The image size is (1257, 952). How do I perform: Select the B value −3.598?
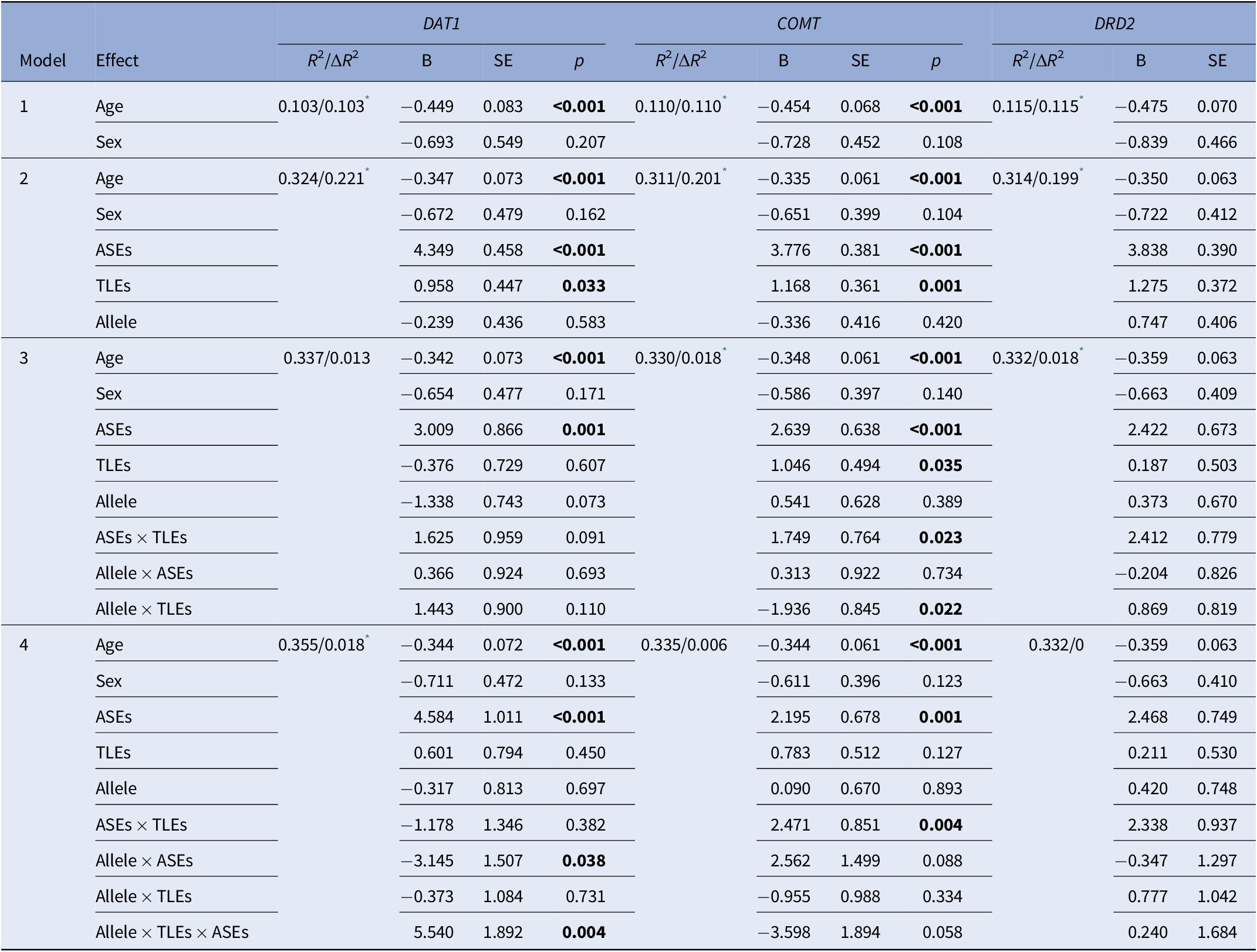pos(783,932)
